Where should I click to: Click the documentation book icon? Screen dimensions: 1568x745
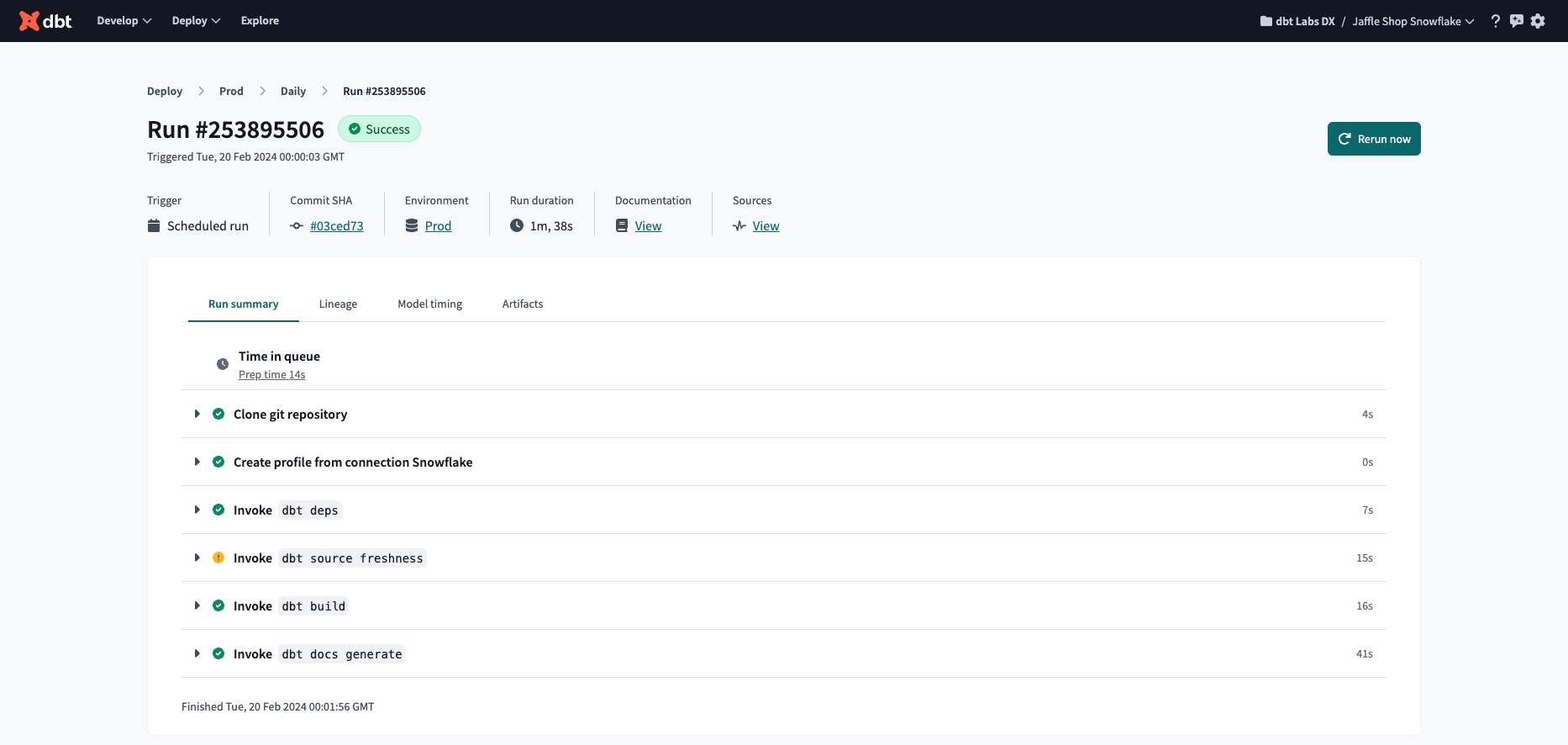(622, 225)
